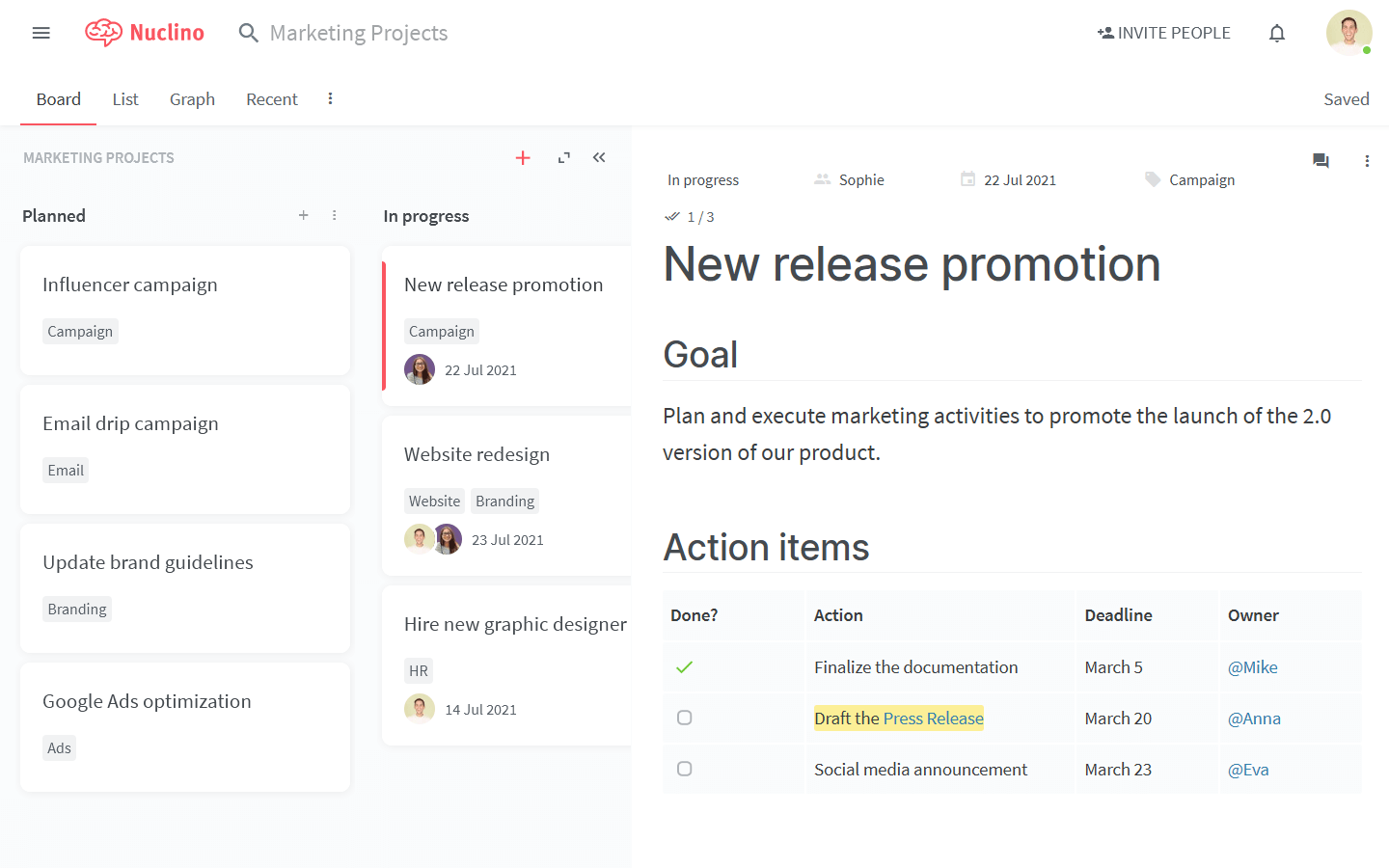Open the notifications bell
Image resolution: width=1389 pixels, height=868 pixels.
tap(1277, 34)
